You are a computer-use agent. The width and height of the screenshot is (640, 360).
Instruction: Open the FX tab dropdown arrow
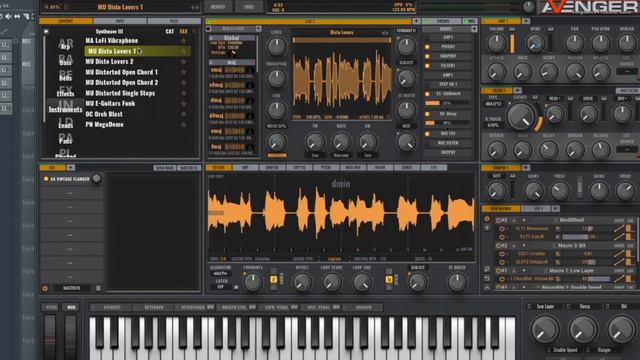(x=71, y=168)
